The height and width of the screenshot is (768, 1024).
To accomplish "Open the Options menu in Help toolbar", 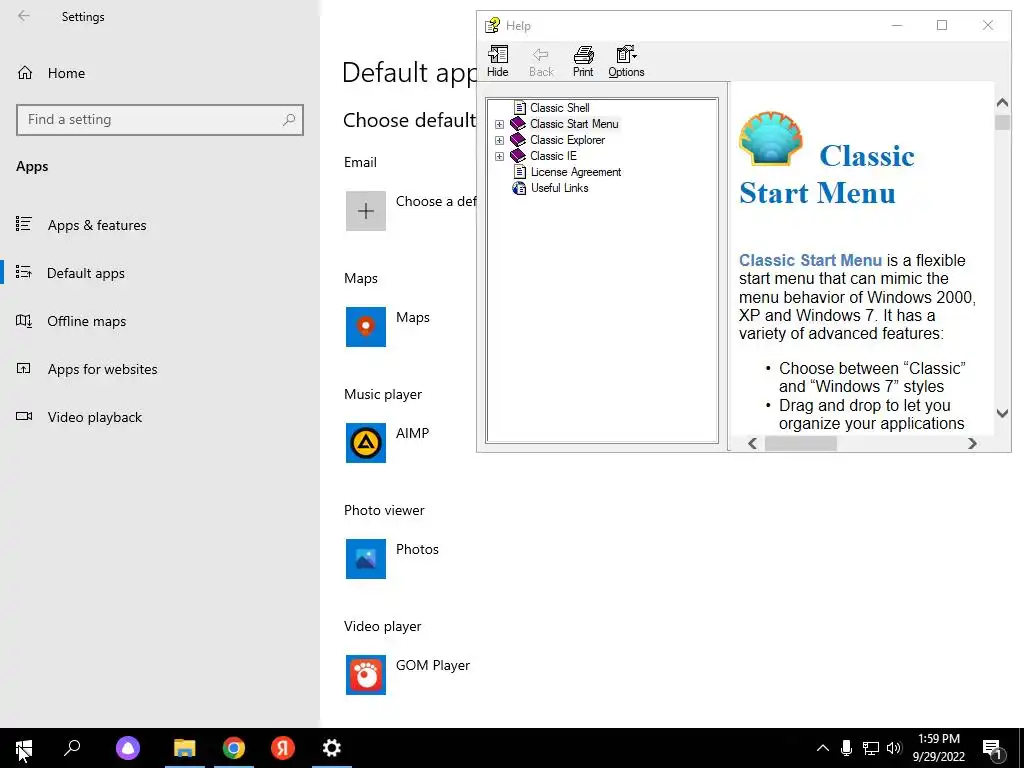I will [x=626, y=61].
